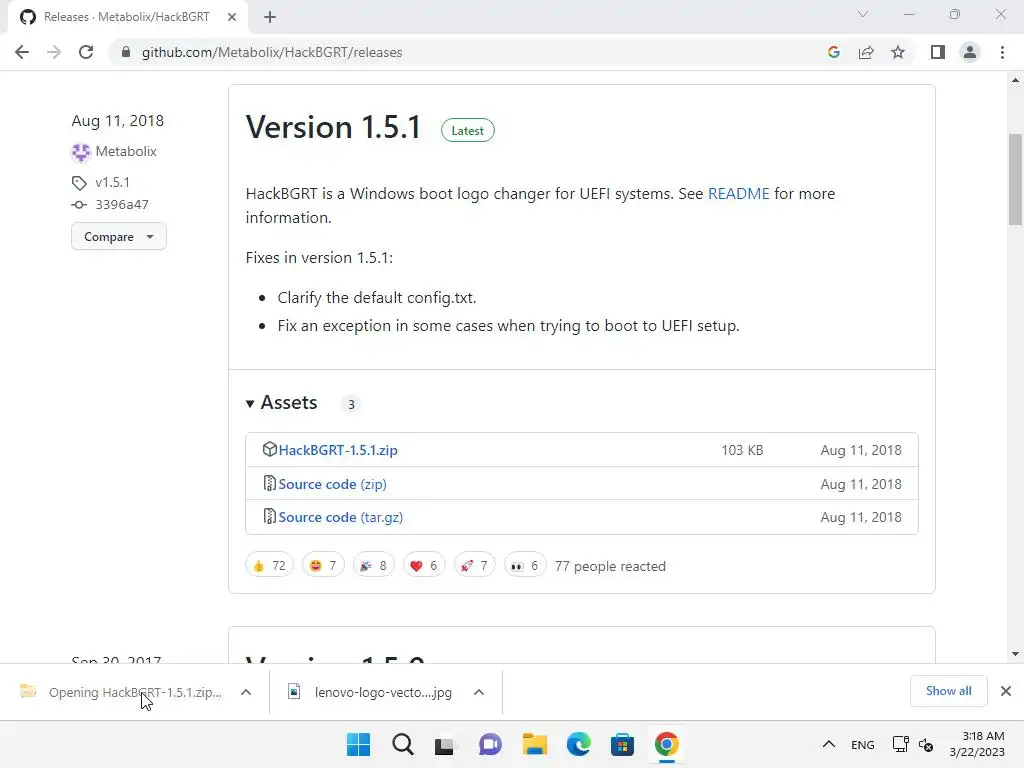Screen dimensions: 1024x768
Task: Open the clock showing 3:18 AM
Action: coord(977,744)
